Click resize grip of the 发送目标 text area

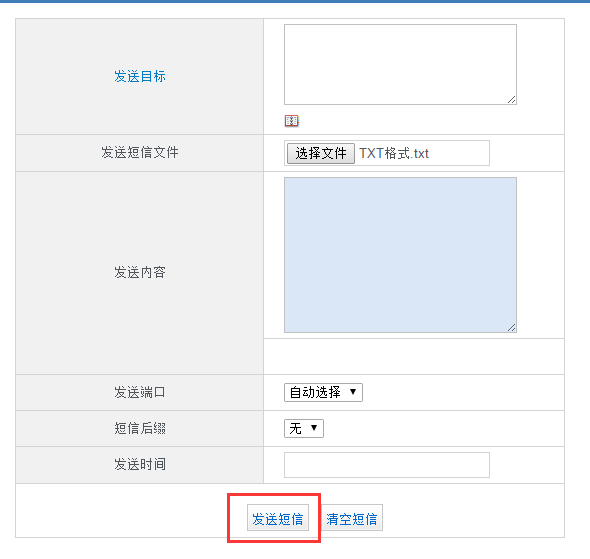(511, 100)
